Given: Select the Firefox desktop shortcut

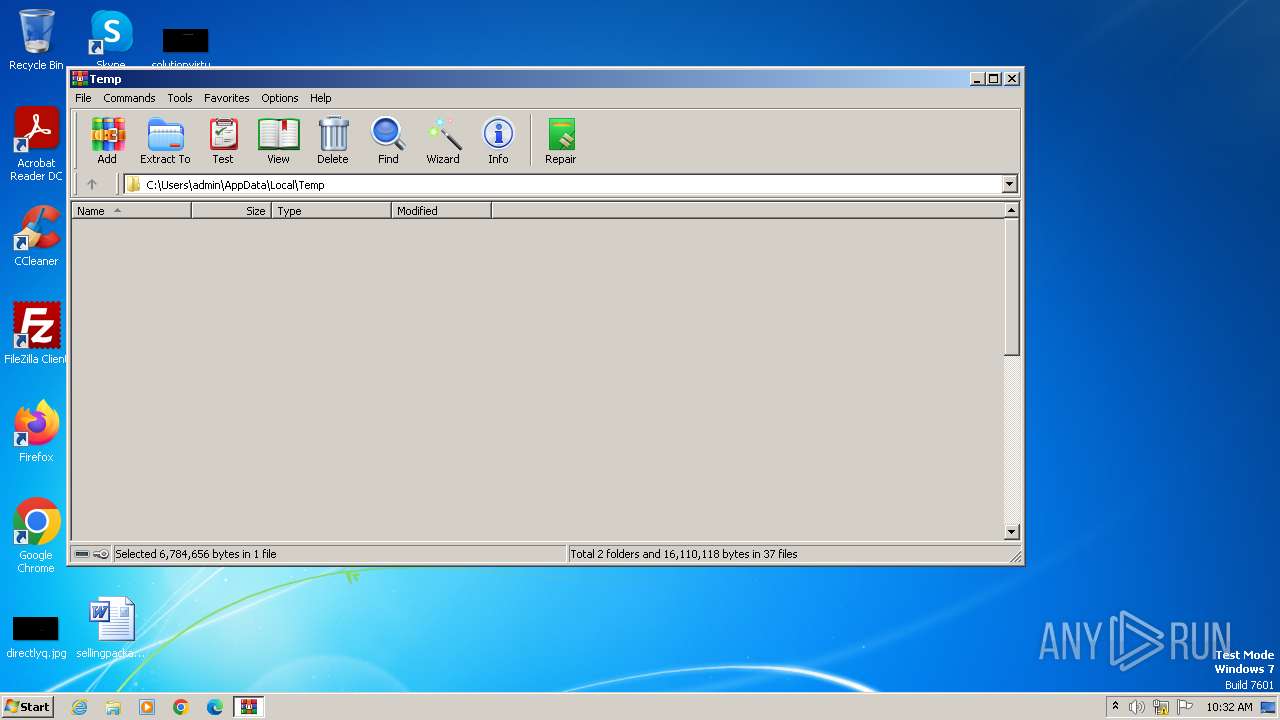Looking at the screenshot, I should 36,431.
